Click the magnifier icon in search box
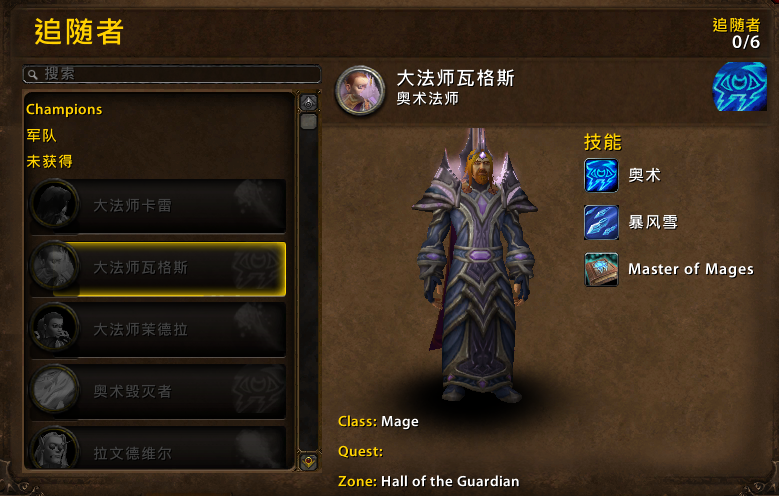 point(33,75)
